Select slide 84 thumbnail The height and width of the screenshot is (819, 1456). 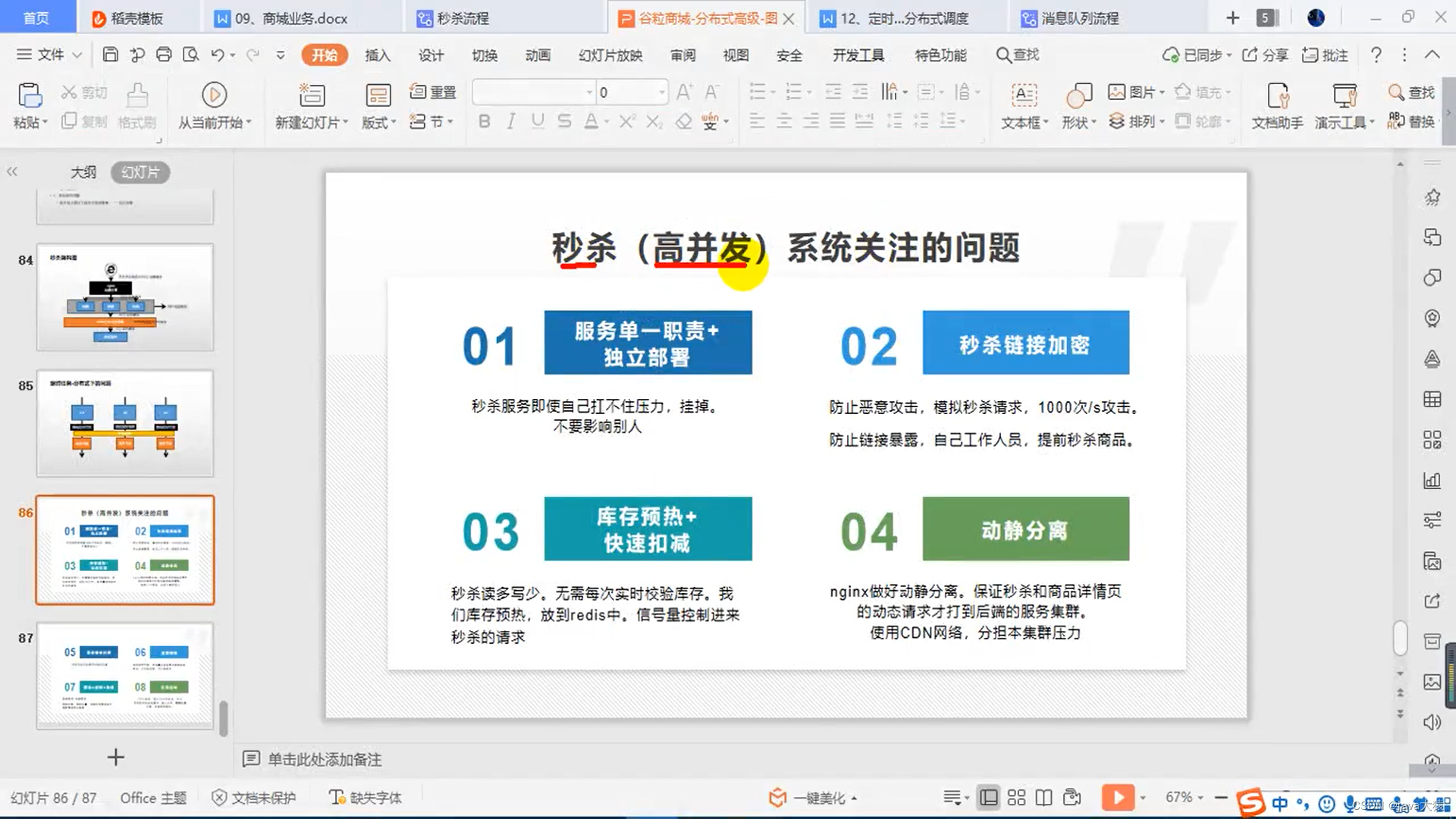click(125, 297)
